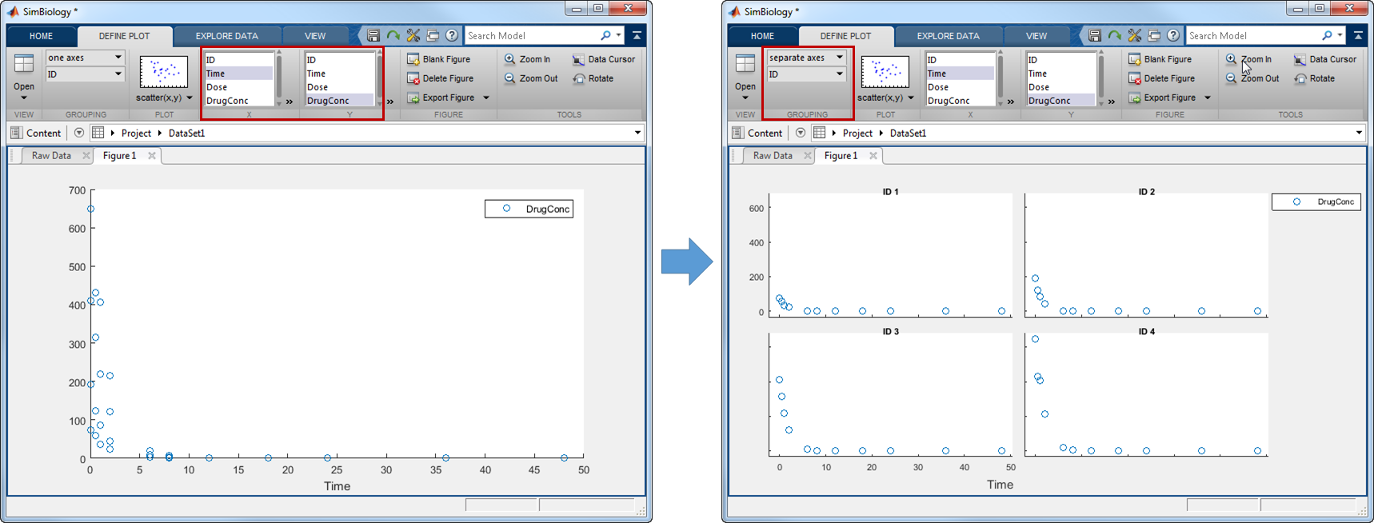Click the X list scrollbar in the left window
Image resolution: width=1374 pixels, height=523 pixels.
click(x=279, y=79)
